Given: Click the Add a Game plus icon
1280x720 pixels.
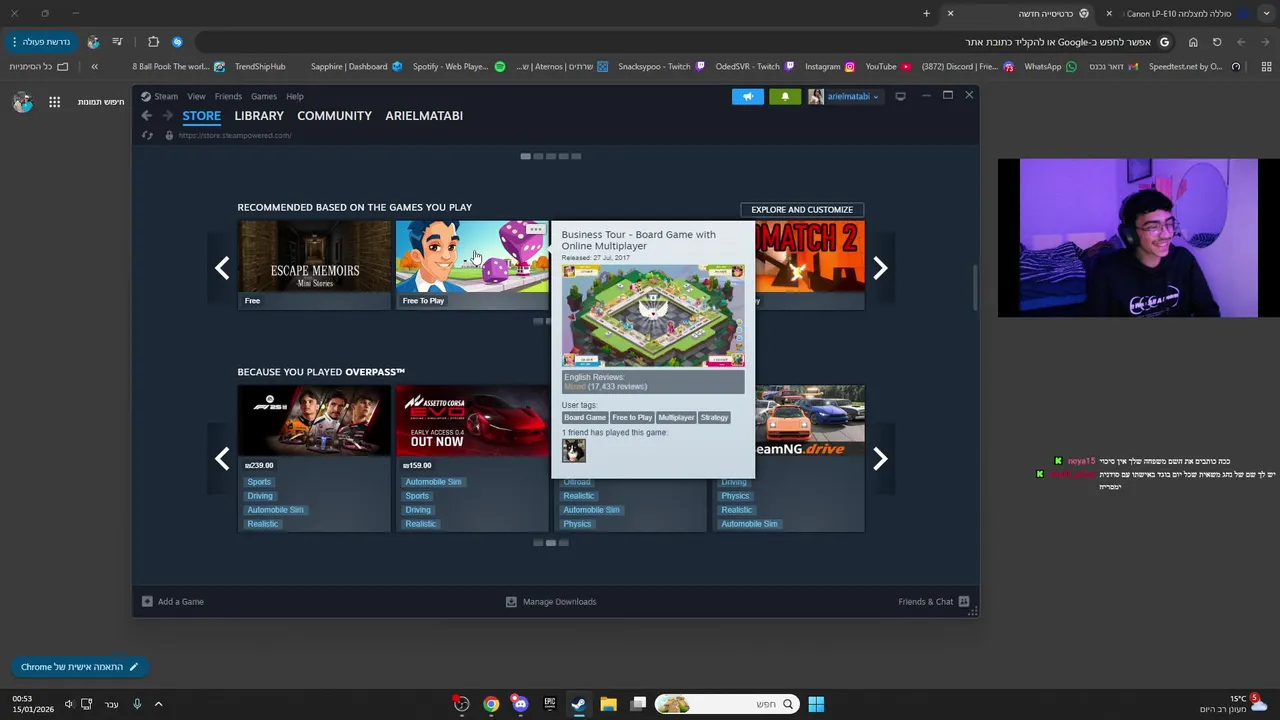Looking at the screenshot, I should (x=147, y=601).
